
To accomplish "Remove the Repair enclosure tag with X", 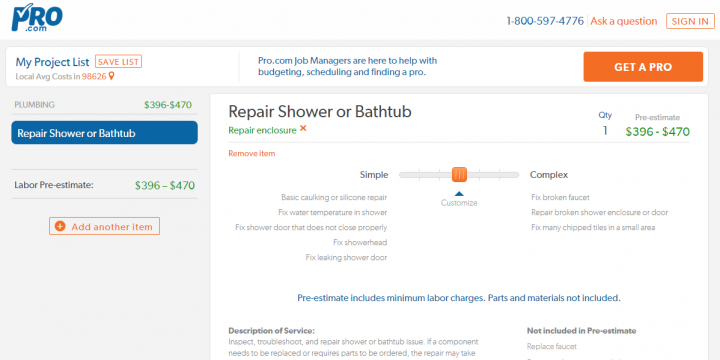I will [303, 129].
